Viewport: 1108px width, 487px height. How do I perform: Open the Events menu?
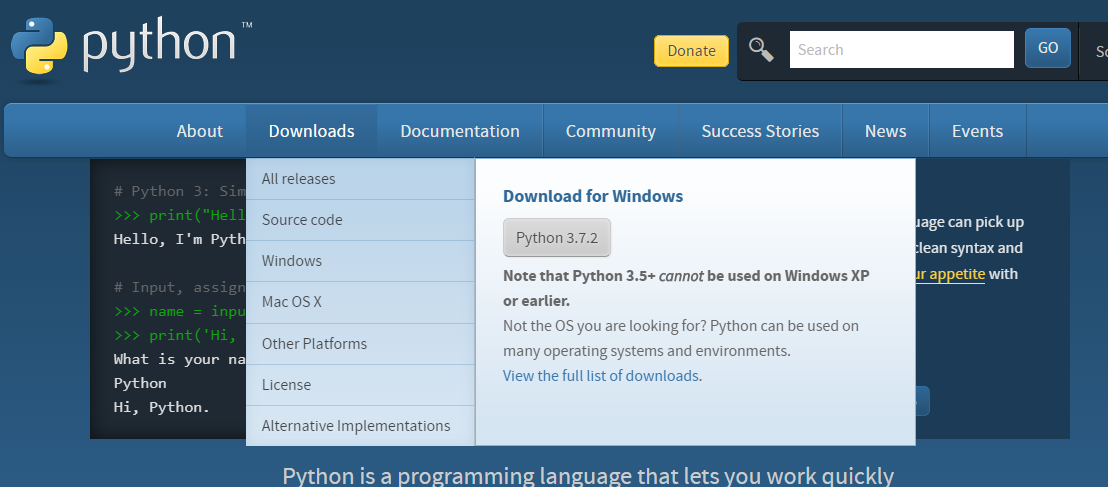[977, 131]
